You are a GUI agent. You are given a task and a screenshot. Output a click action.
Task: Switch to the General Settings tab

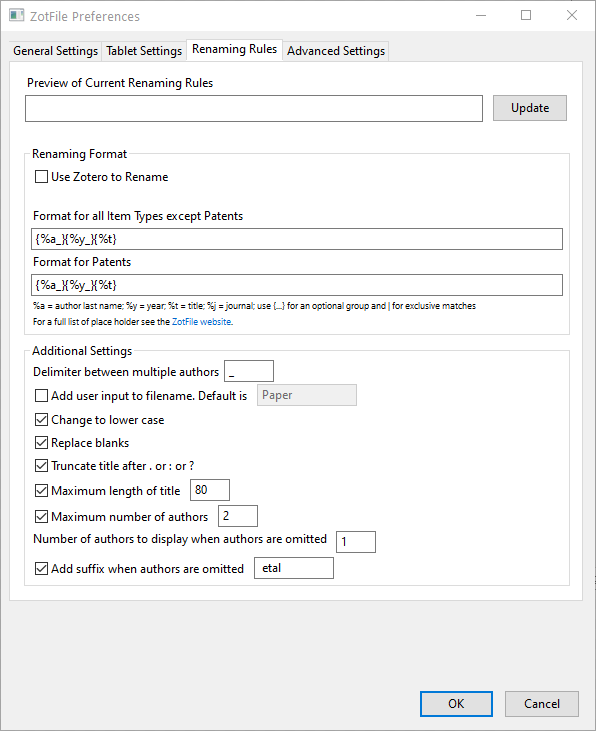pyautogui.click(x=55, y=51)
